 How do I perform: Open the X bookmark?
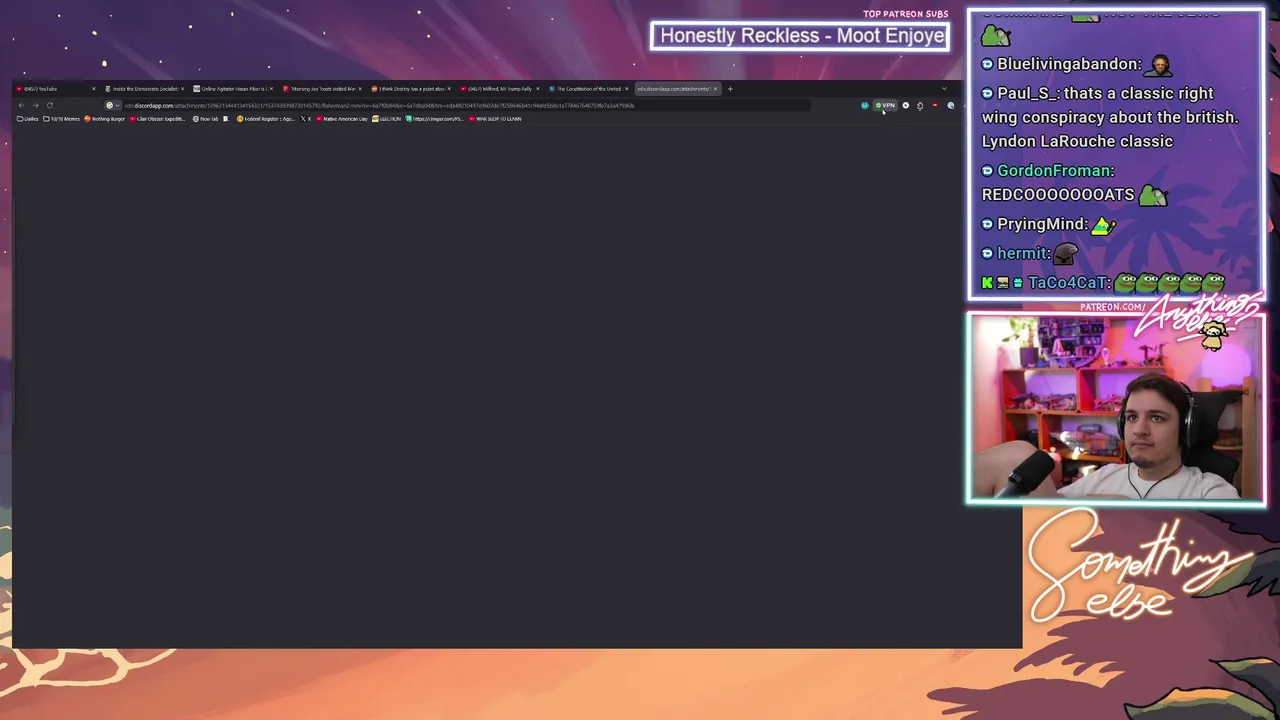click(306, 119)
